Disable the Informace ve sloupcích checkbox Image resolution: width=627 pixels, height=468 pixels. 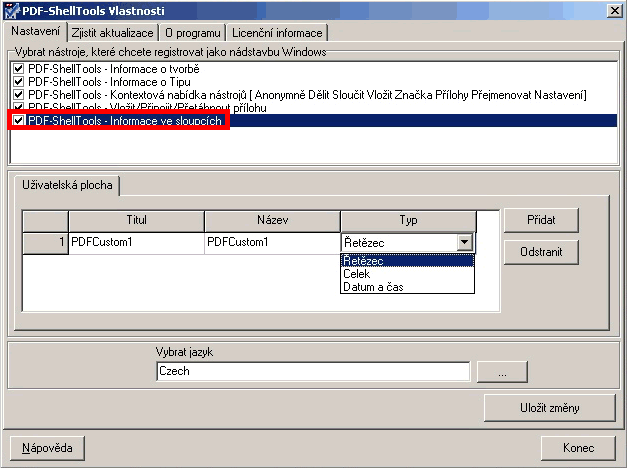point(19,120)
